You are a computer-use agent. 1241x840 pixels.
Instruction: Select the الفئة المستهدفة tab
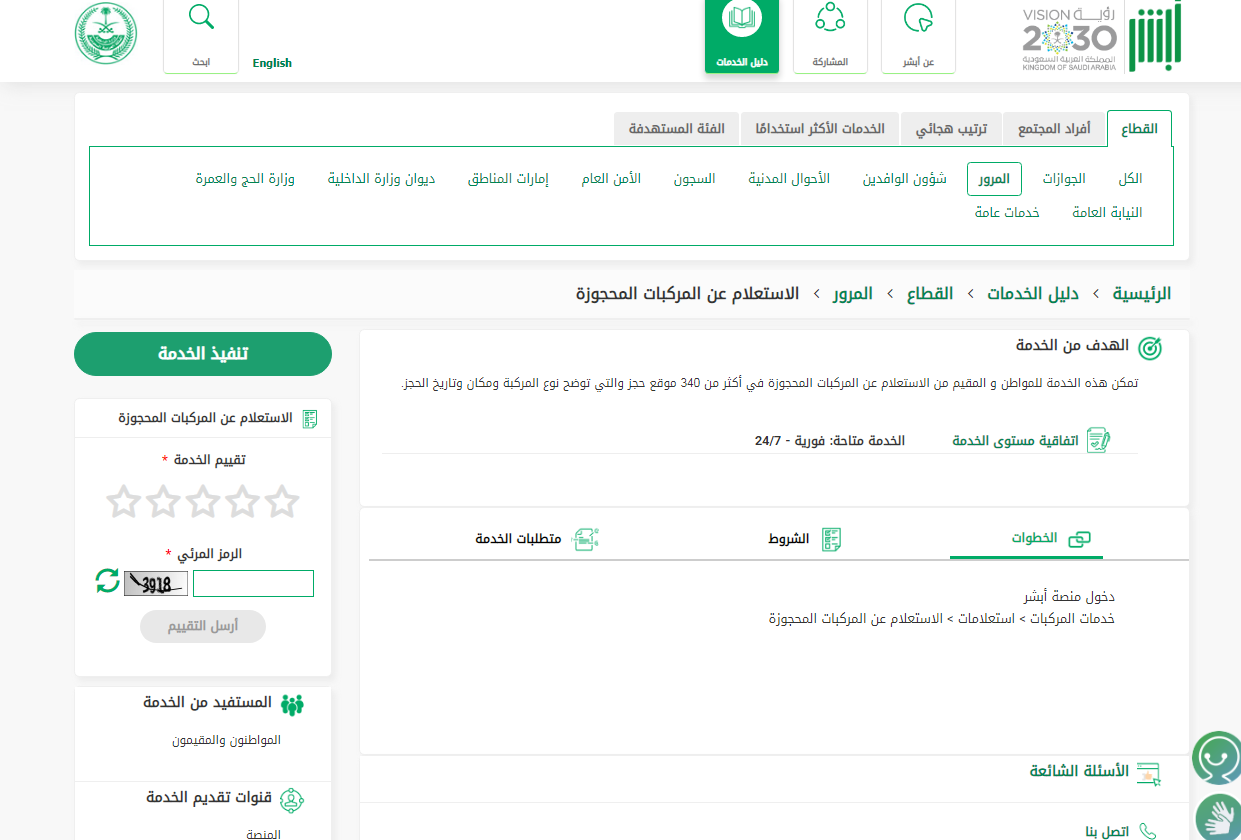676,129
